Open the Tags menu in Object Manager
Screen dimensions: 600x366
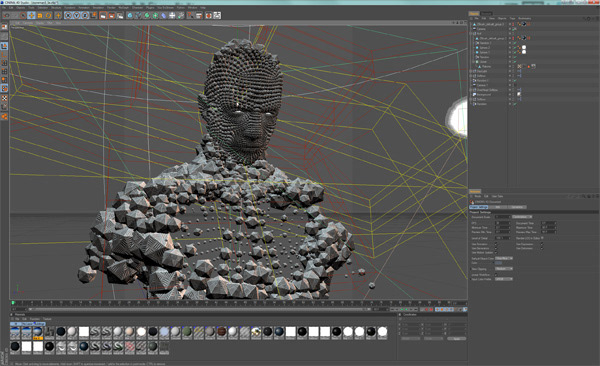(512, 18)
